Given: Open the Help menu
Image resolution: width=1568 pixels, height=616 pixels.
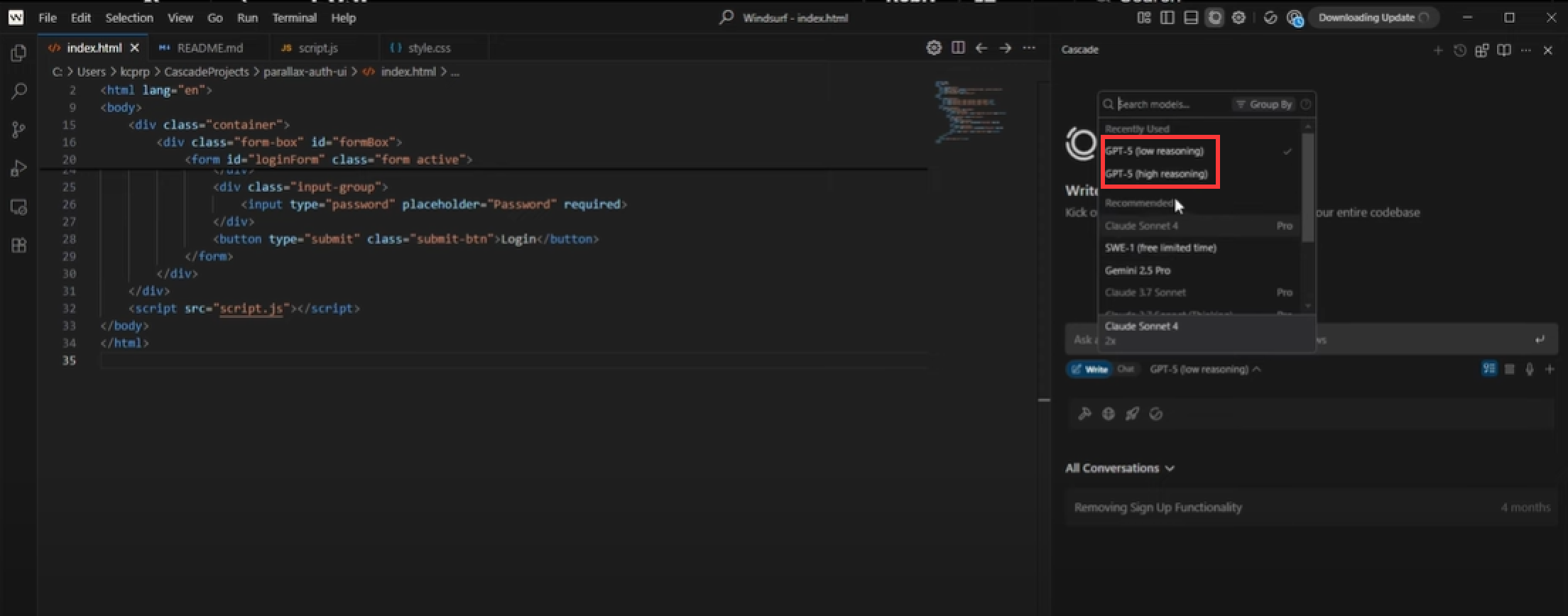Looking at the screenshot, I should coord(344,18).
